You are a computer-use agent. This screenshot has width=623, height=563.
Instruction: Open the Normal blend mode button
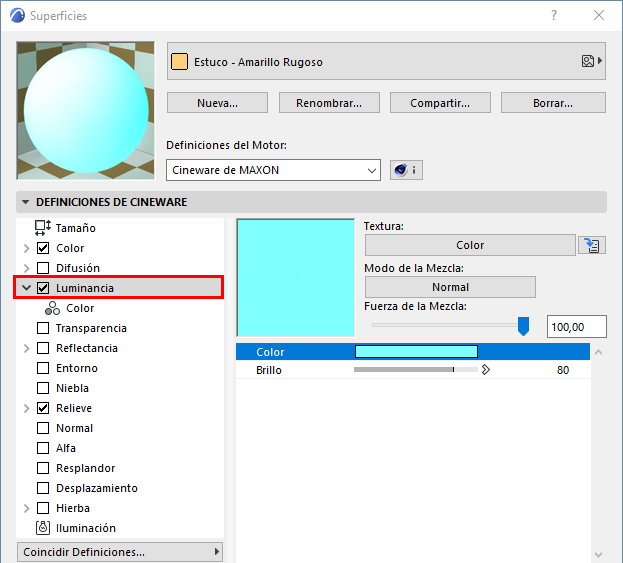pos(450,287)
